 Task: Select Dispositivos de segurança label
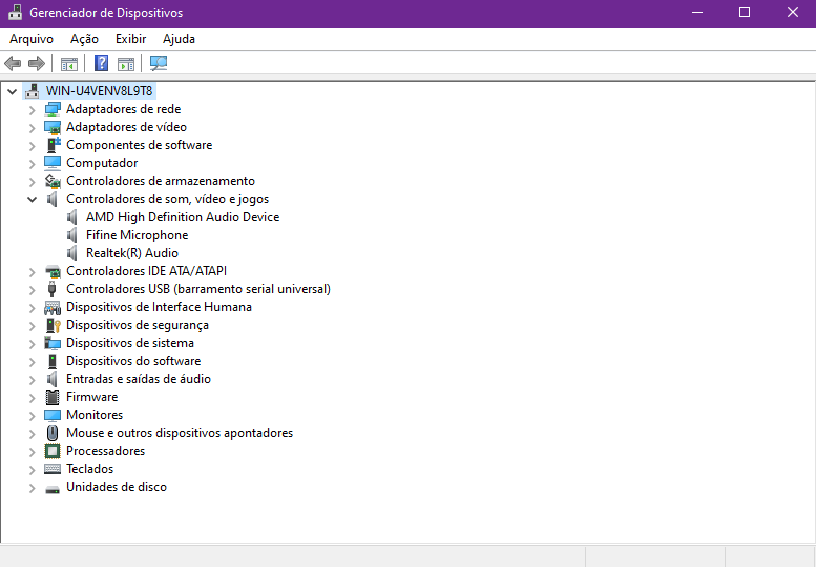(x=137, y=325)
